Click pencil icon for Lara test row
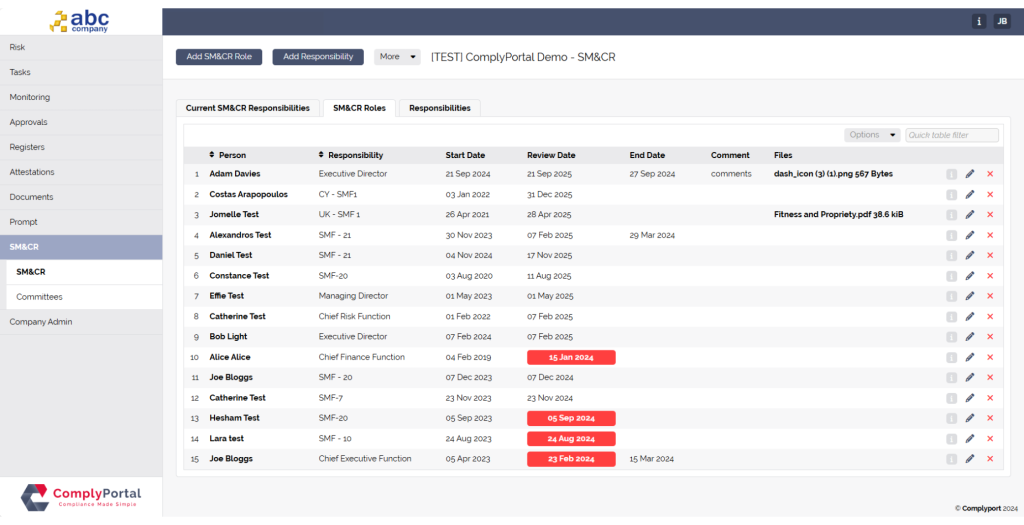1024x525 pixels. [x=969, y=439]
